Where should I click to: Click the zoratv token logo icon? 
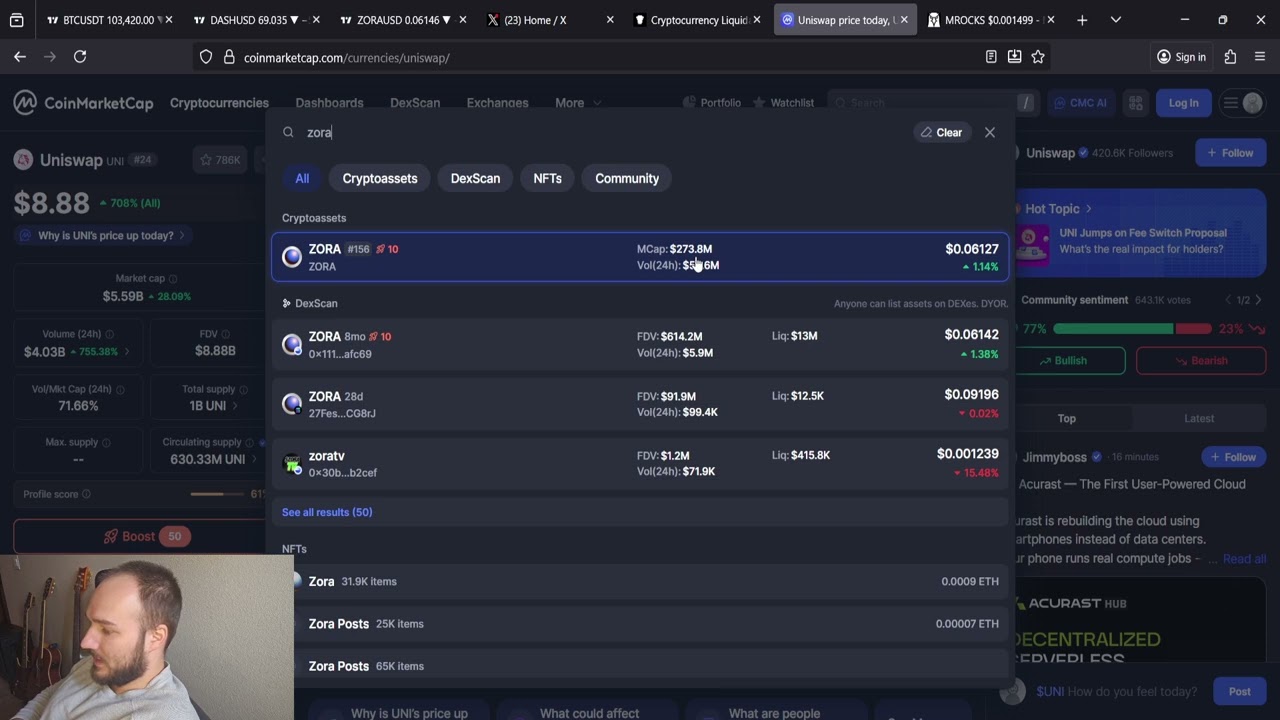(x=292, y=464)
